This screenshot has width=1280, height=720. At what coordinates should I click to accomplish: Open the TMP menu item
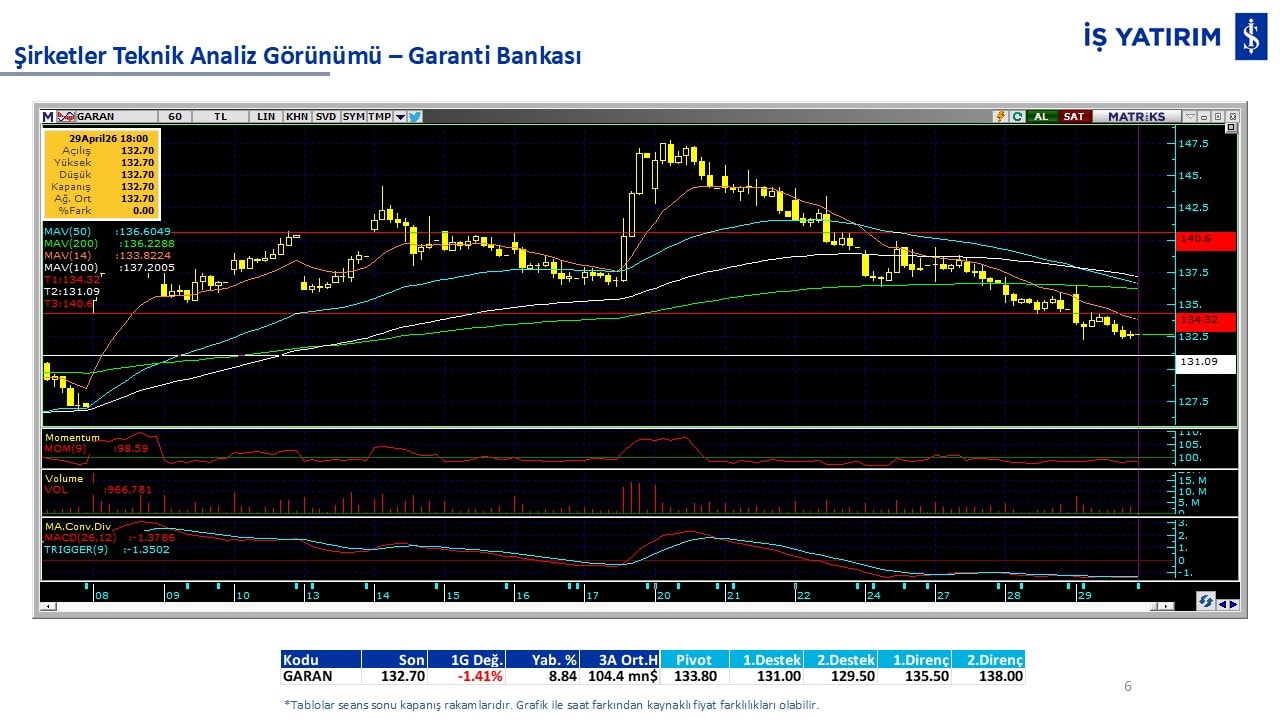tap(379, 117)
